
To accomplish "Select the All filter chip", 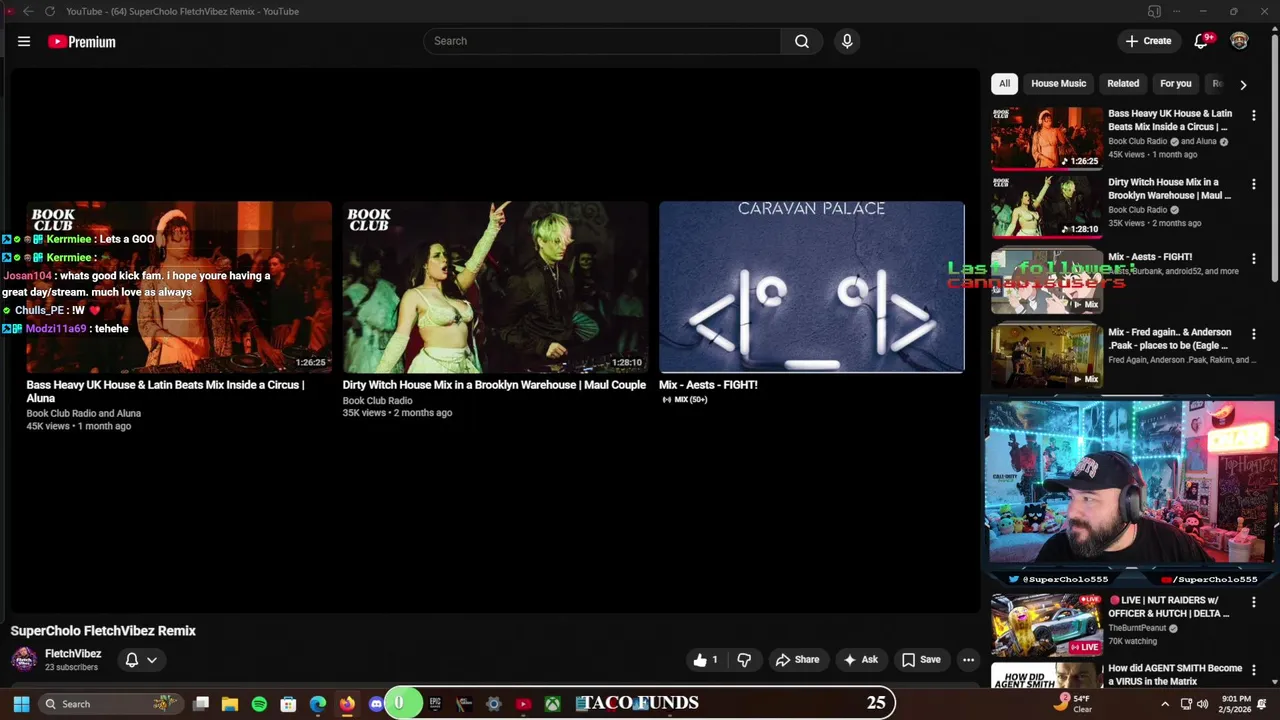I will click(x=1004, y=84).
